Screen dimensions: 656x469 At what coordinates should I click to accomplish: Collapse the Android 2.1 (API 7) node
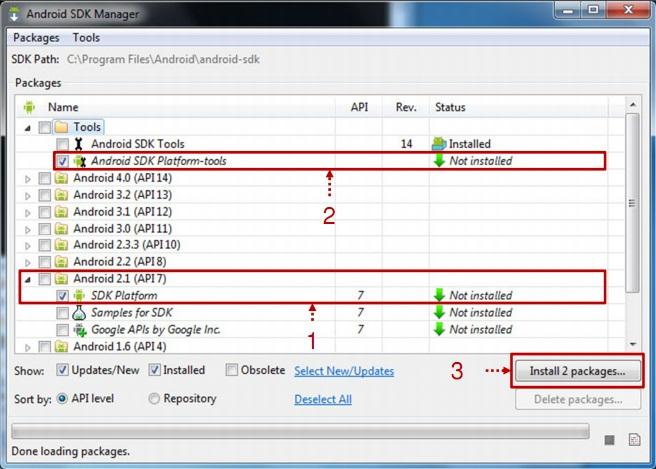click(x=28, y=279)
